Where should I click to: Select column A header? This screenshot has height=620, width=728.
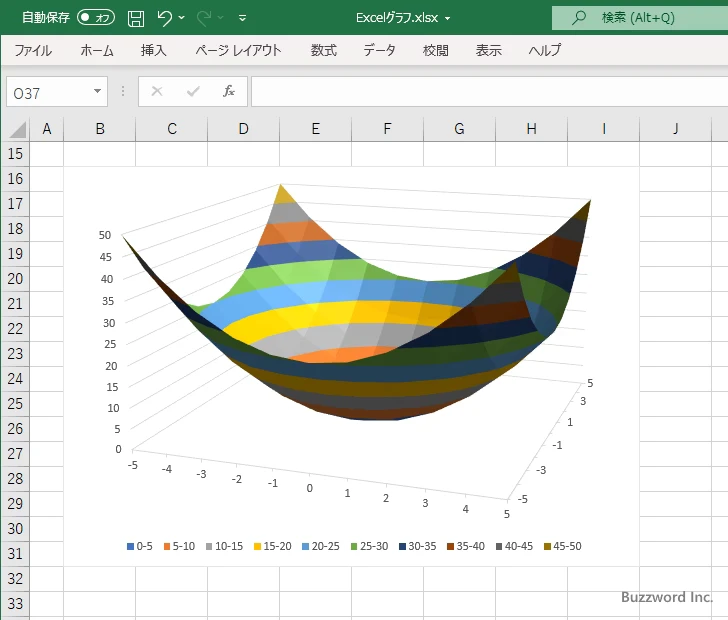46,129
